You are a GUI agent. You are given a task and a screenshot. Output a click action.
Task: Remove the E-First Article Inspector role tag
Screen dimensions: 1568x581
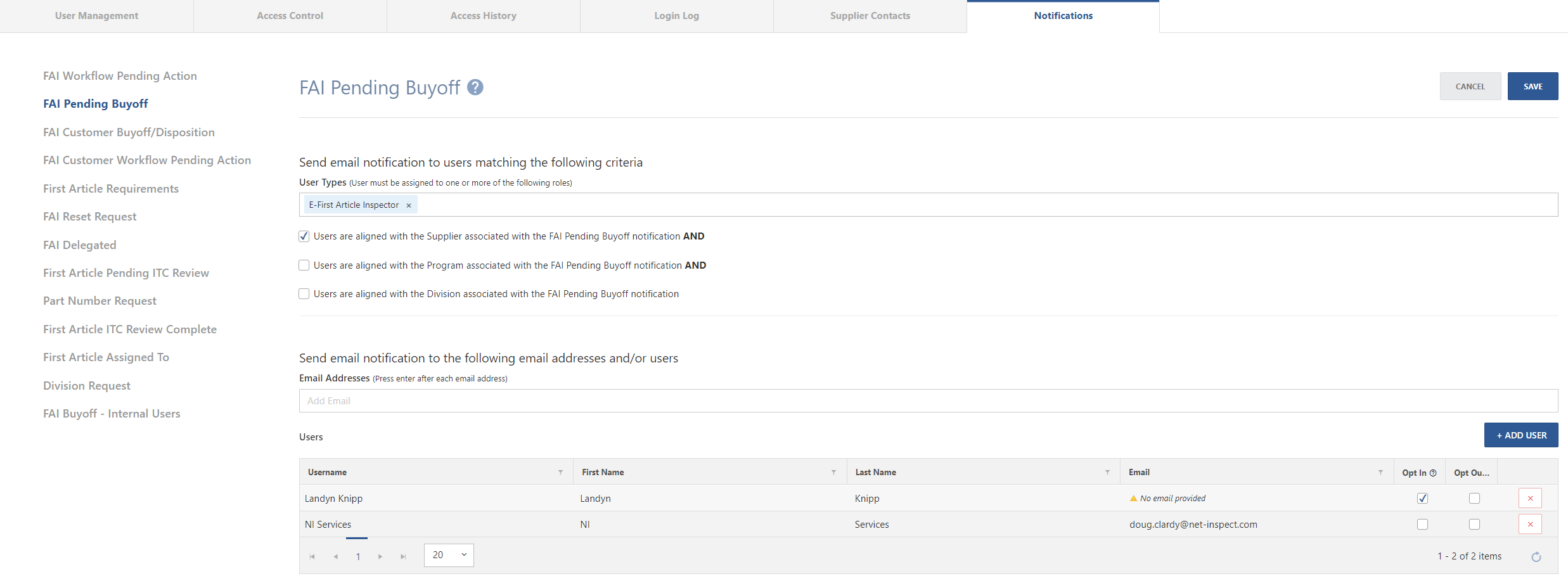(409, 205)
